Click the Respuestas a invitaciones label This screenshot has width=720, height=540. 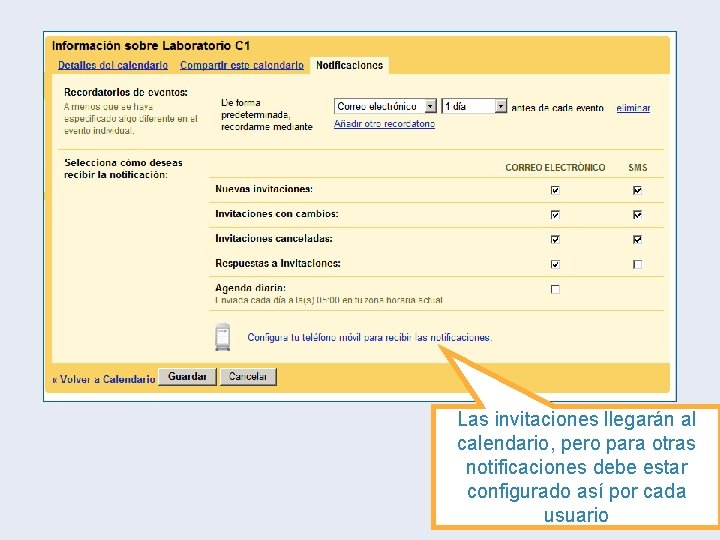pos(278,263)
